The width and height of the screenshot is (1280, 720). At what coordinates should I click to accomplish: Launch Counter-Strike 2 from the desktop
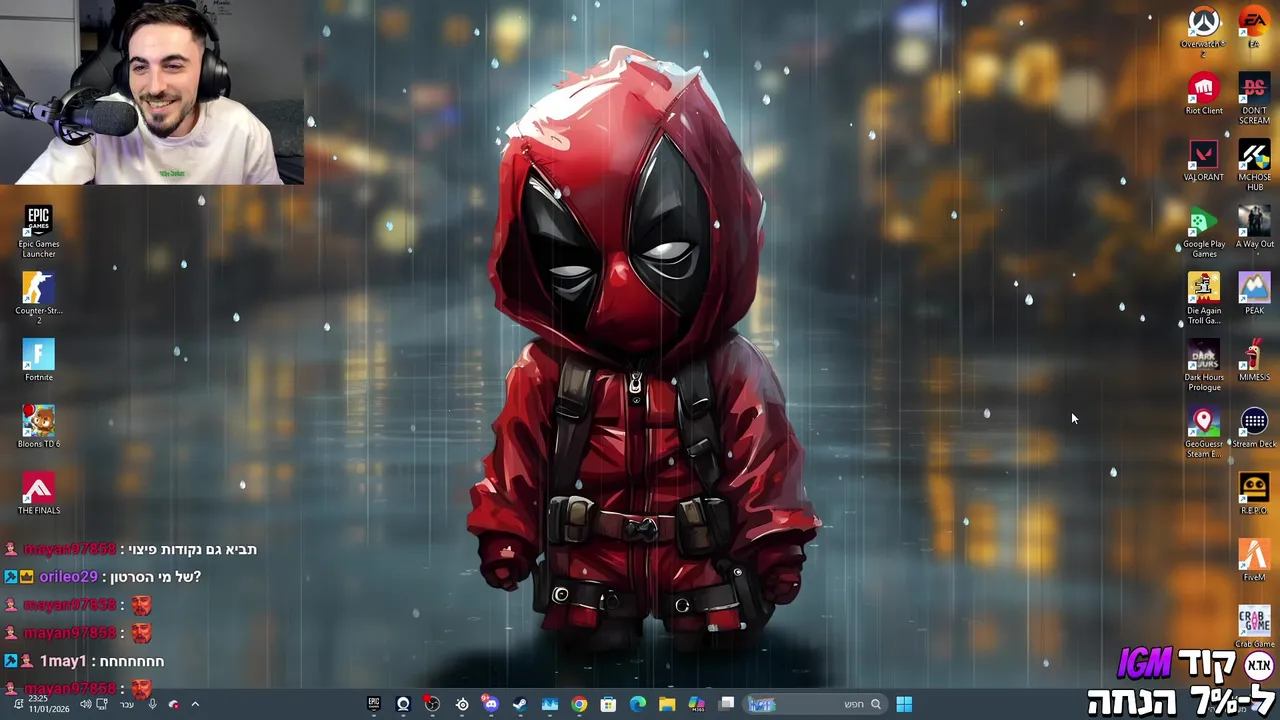click(x=39, y=298)
